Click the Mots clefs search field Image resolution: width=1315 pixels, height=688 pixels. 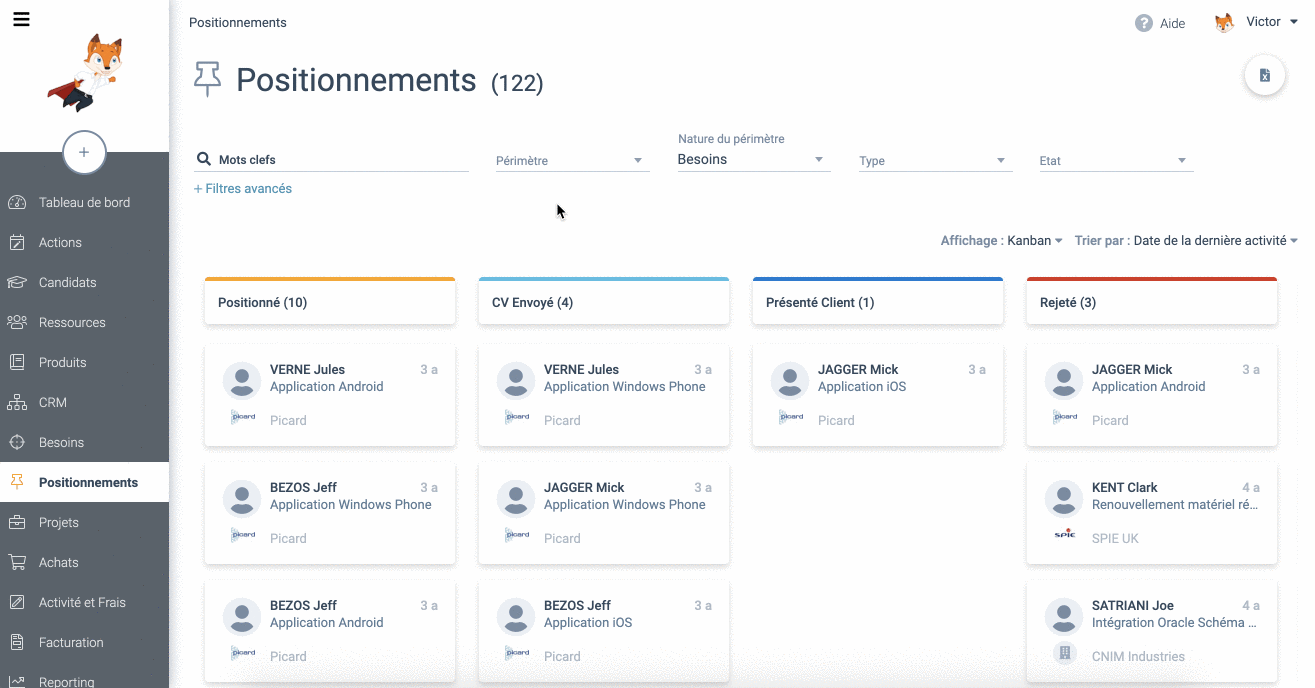point(340,159)
